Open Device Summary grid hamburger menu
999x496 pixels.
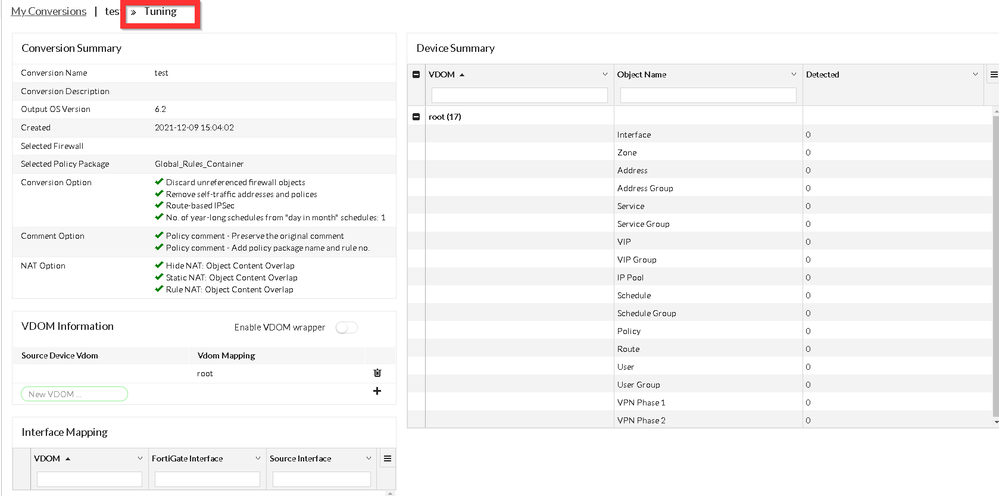tap(993, 75)
